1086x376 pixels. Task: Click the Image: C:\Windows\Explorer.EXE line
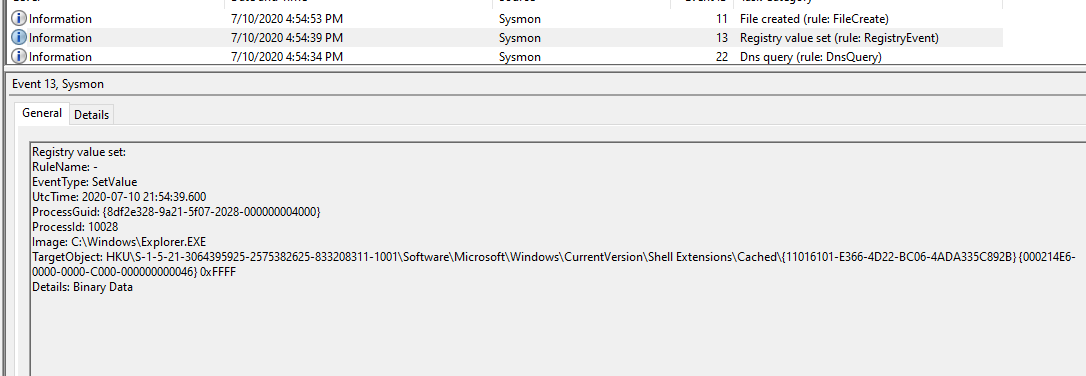[119, 242]
